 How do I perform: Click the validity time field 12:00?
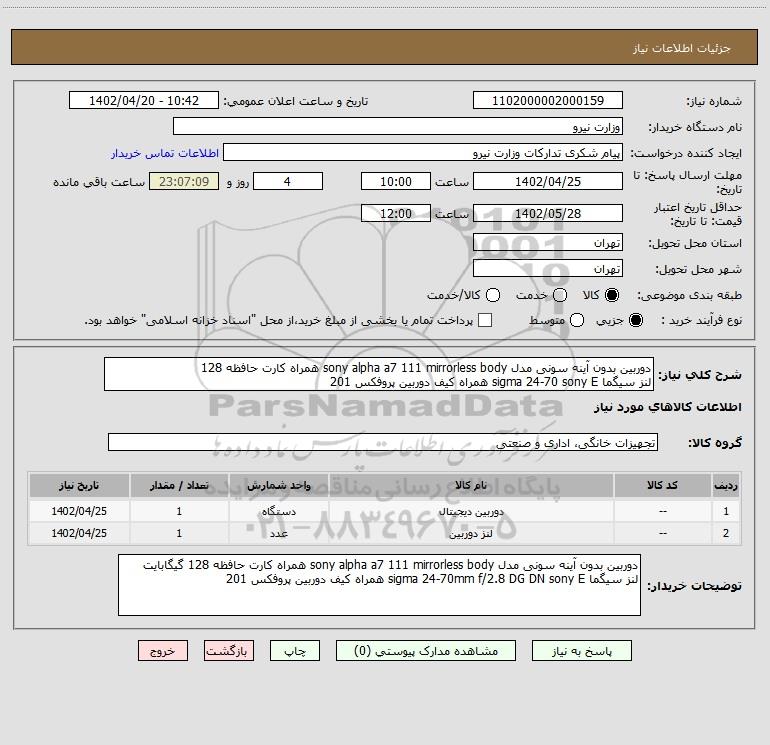[396, 214]
